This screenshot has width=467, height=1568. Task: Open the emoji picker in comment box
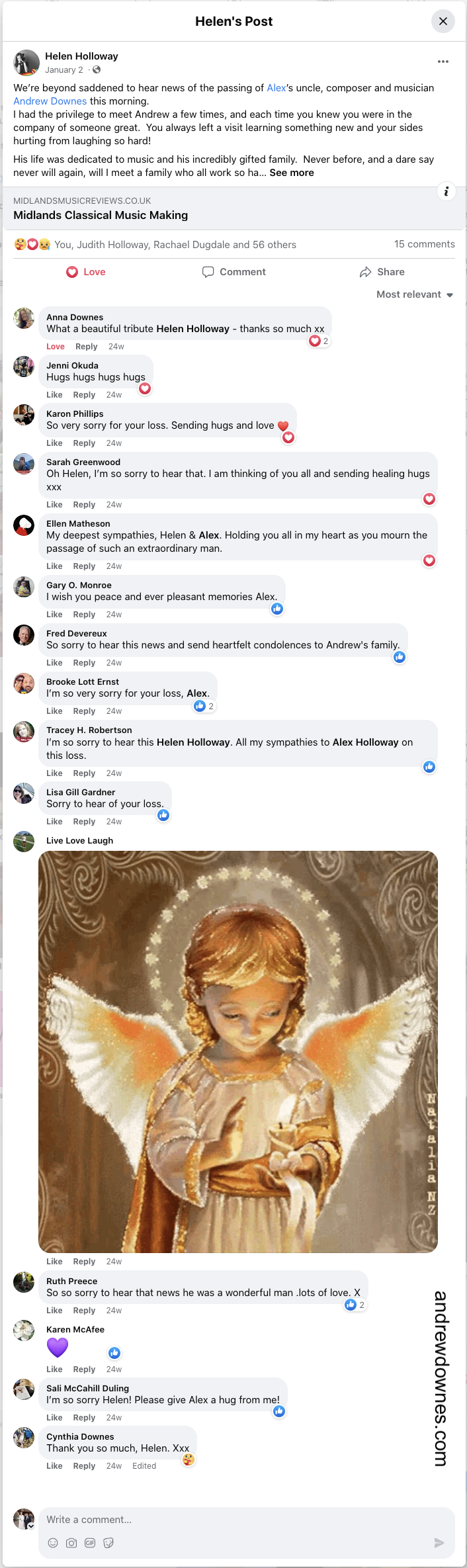coord(53,1543)
